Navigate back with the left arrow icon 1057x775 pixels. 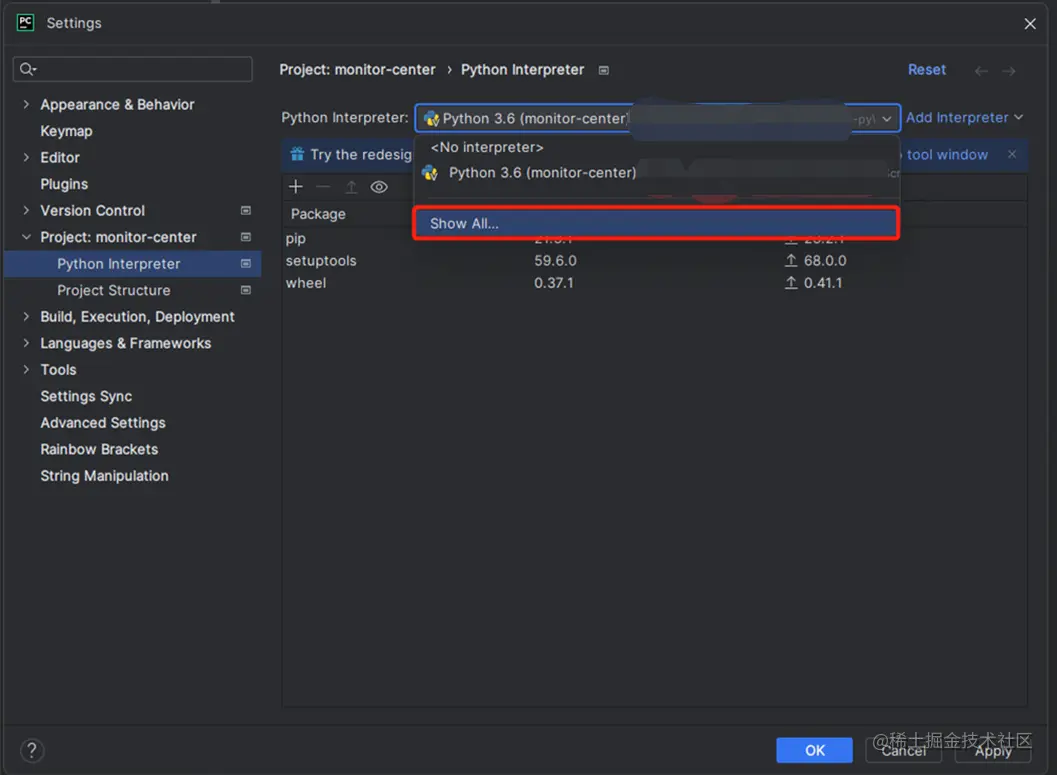point(981,70)
